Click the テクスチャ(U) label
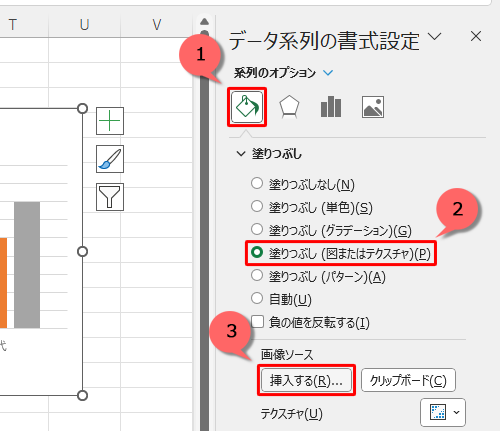The height and width of the screenshot is (431, 500). (x=292, y=414)
